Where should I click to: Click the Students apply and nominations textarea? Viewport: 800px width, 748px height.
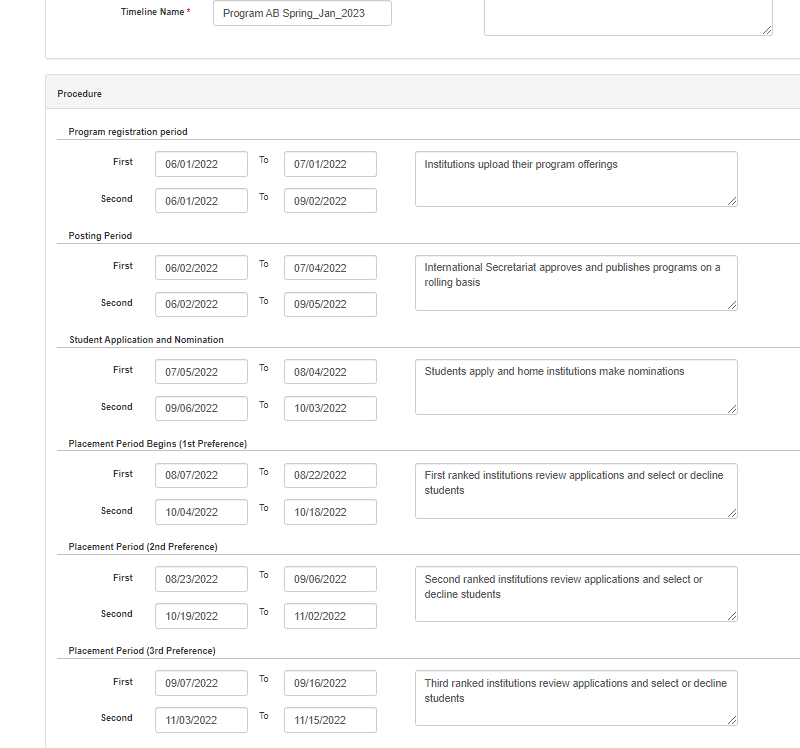coord(575,387)
